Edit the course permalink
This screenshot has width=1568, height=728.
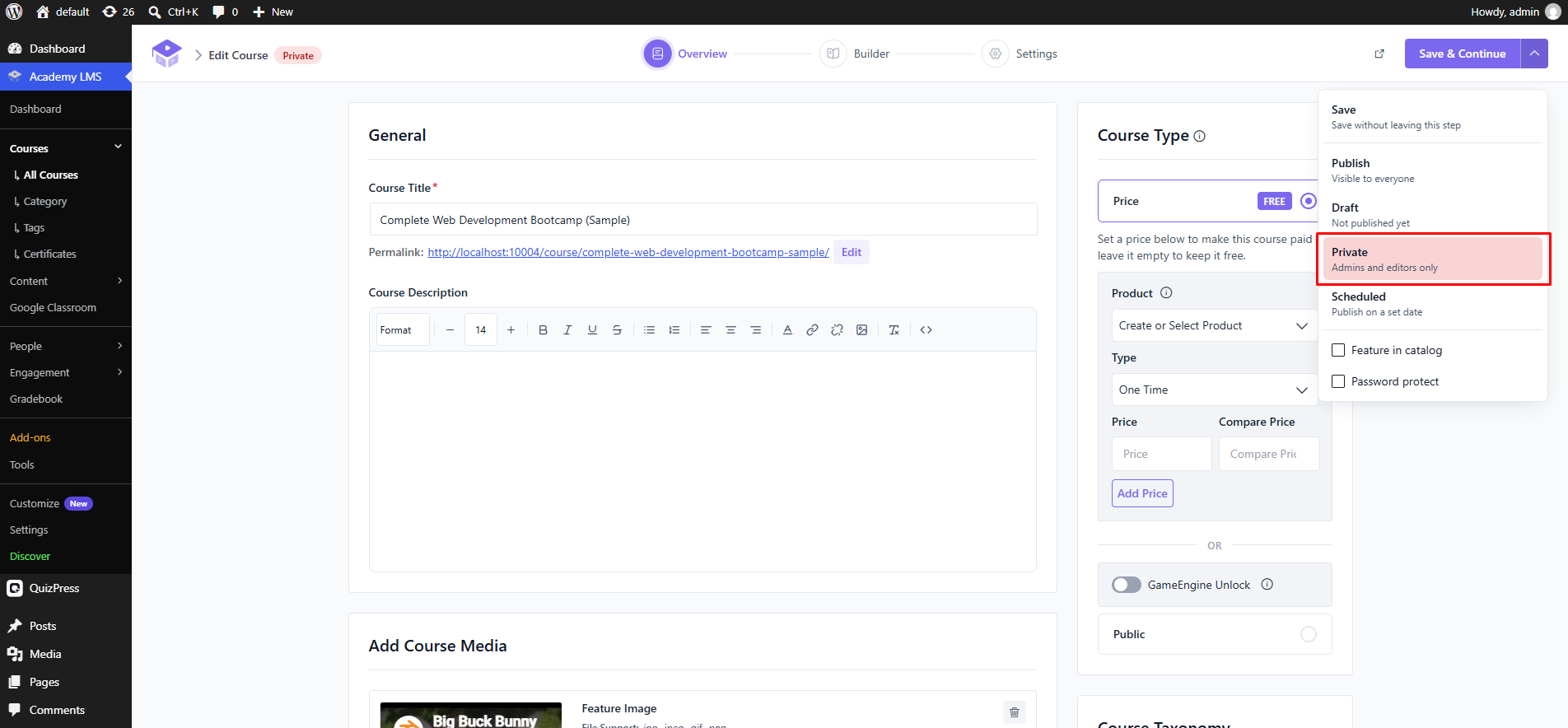852,252
